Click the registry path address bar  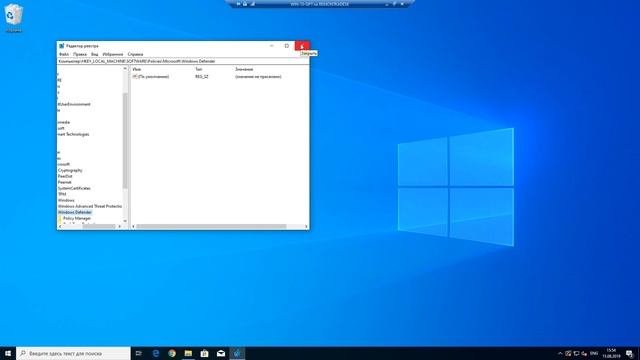tap(183, 61)
